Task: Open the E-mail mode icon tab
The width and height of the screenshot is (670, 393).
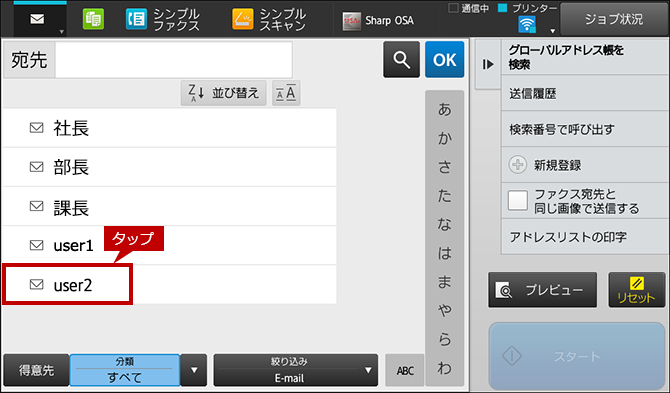Action: (40, 20)
